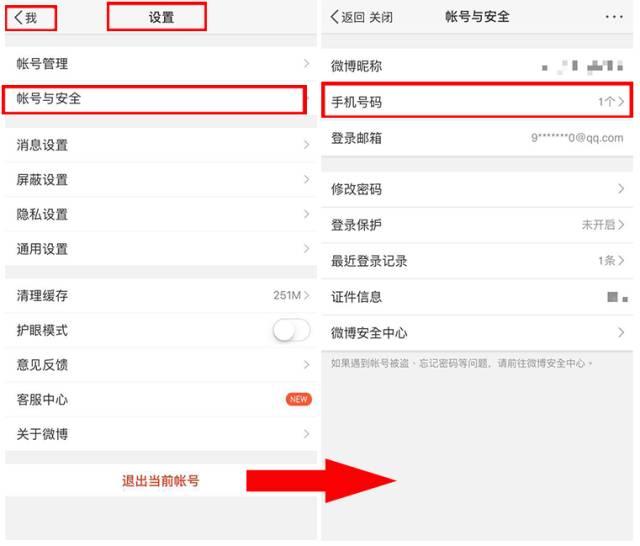Tap 返回 in 帐号与安全 screen
Image resolution: width=640 pixels, height=546 pixels.
click(x=348, y=17)
